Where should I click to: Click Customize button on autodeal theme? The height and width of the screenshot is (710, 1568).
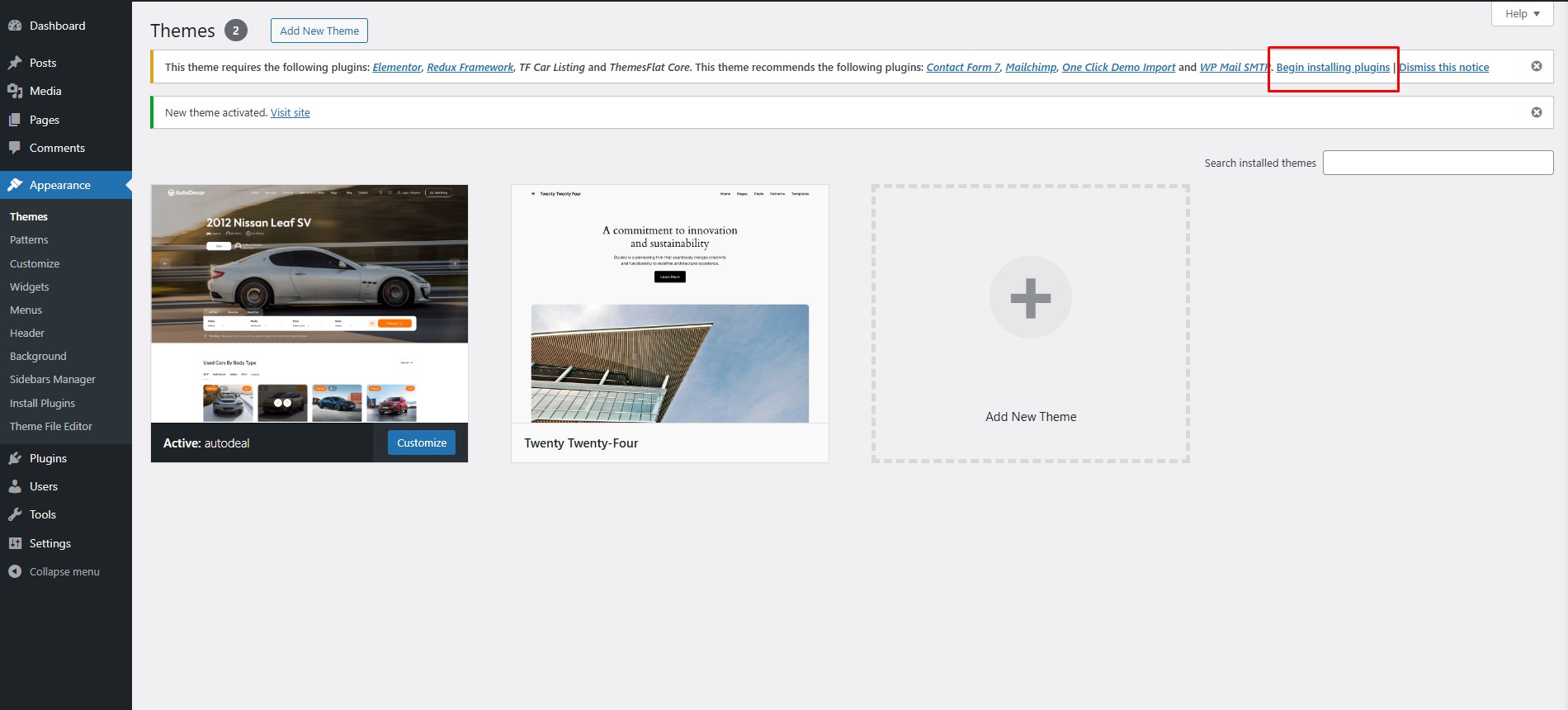click(x=422, y=443)
